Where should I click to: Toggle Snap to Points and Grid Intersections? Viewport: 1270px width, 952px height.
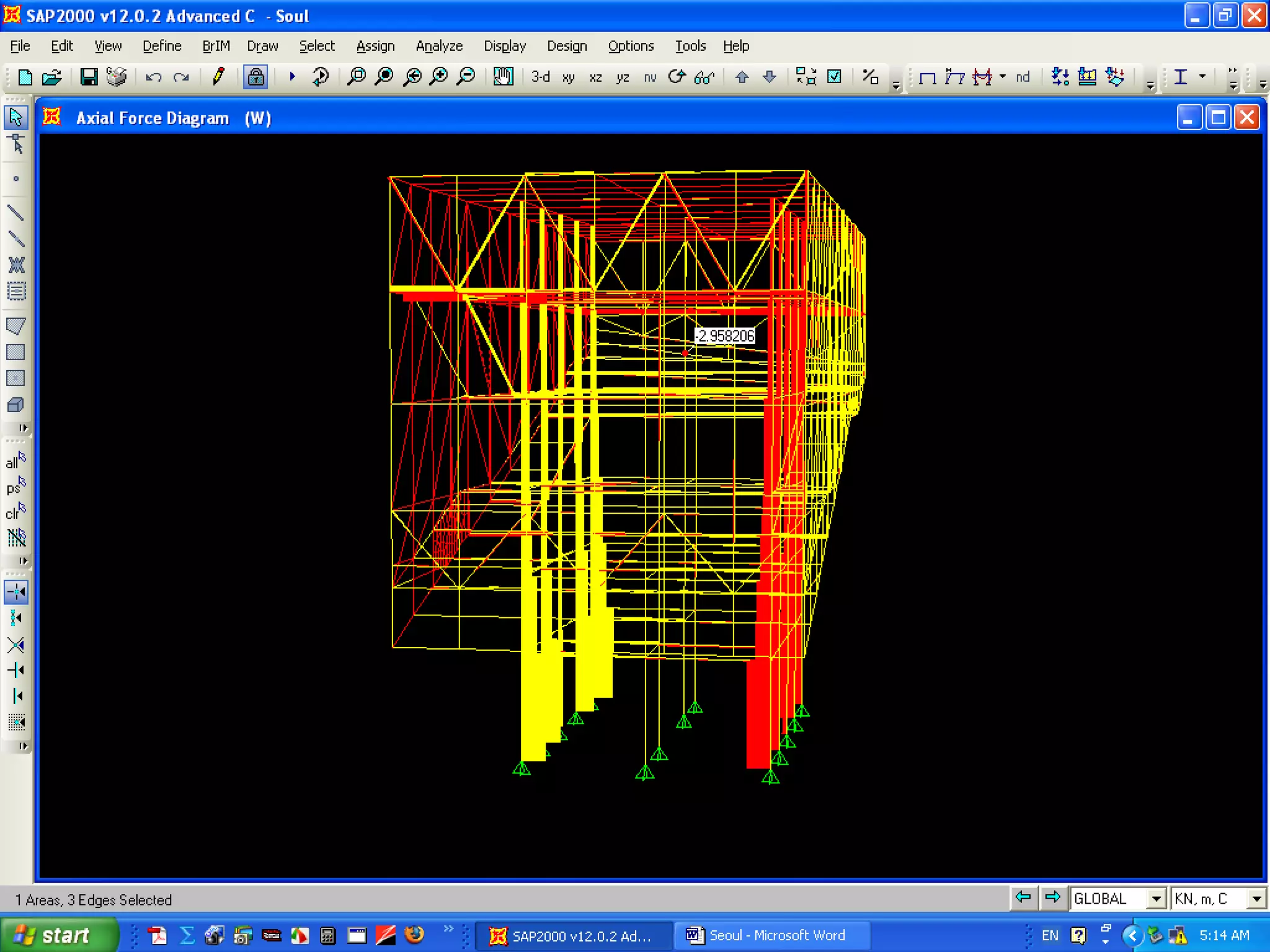(x=16, y=592)
